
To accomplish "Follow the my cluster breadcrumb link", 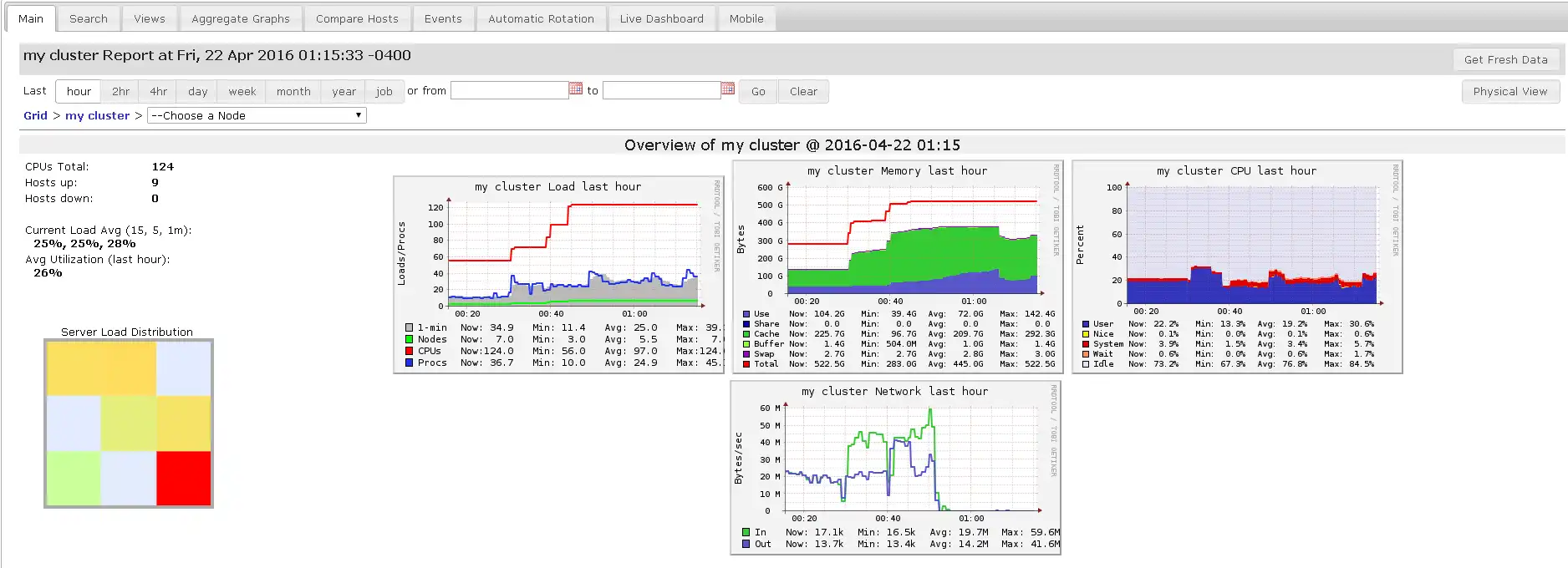I will point(97,115).
